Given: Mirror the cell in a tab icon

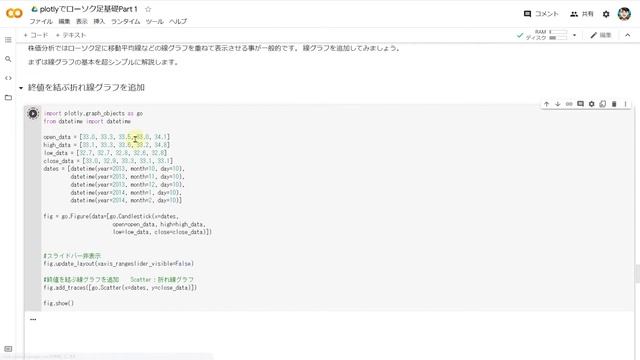Looking at the screenshot, I should [603, 104].
